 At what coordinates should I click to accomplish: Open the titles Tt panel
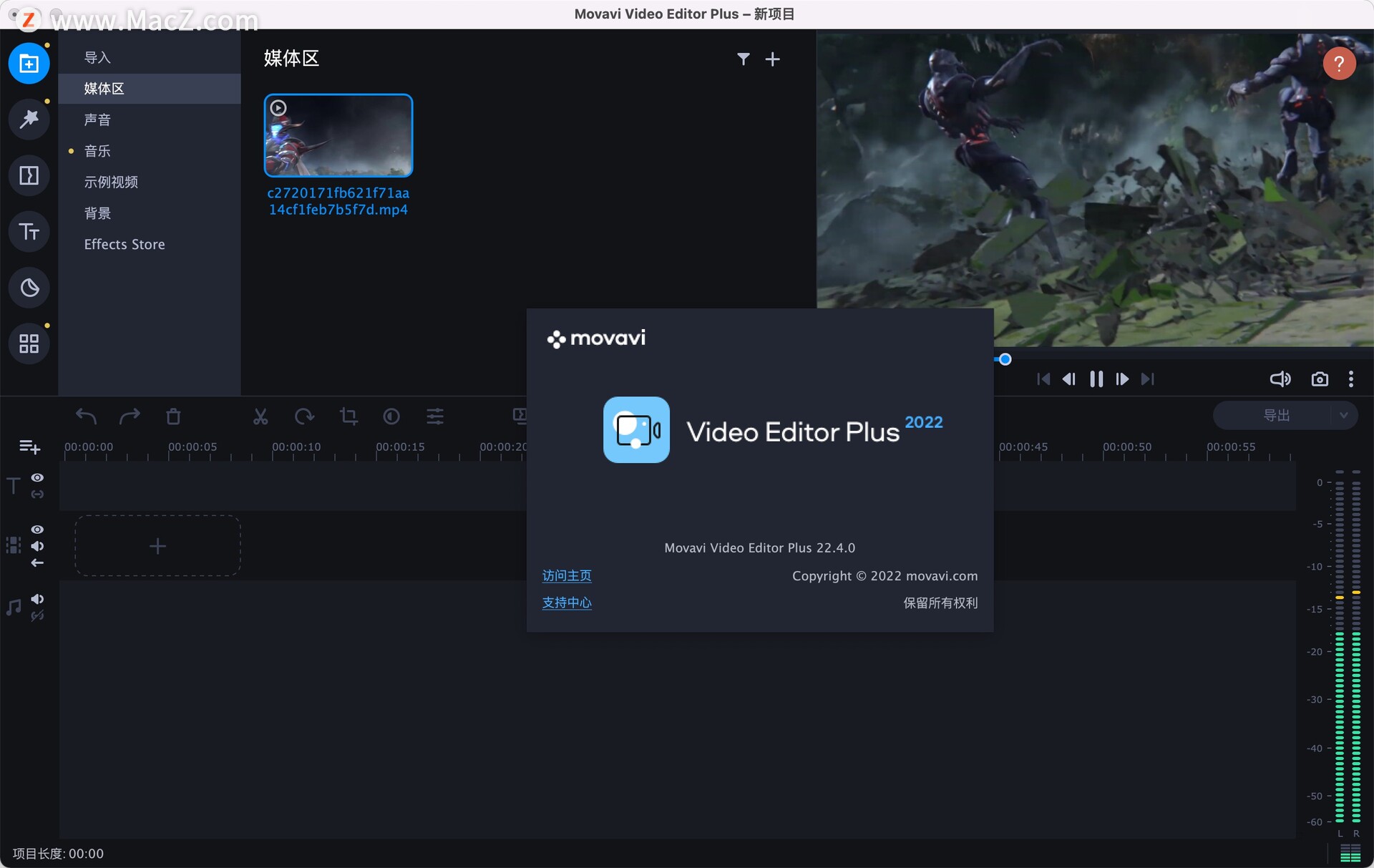click(29, 231)
